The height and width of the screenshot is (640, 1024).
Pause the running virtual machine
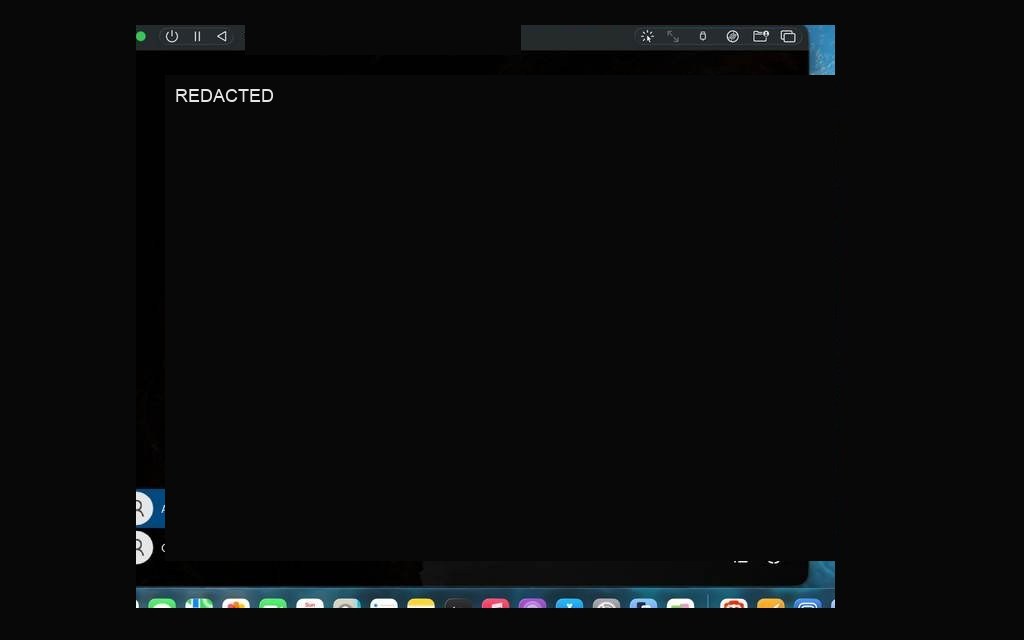pos(197,37)
